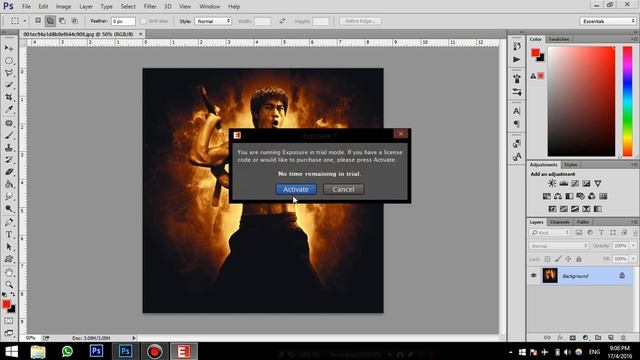
Task: Click the layer style fx icon
Action: (560, 338)
